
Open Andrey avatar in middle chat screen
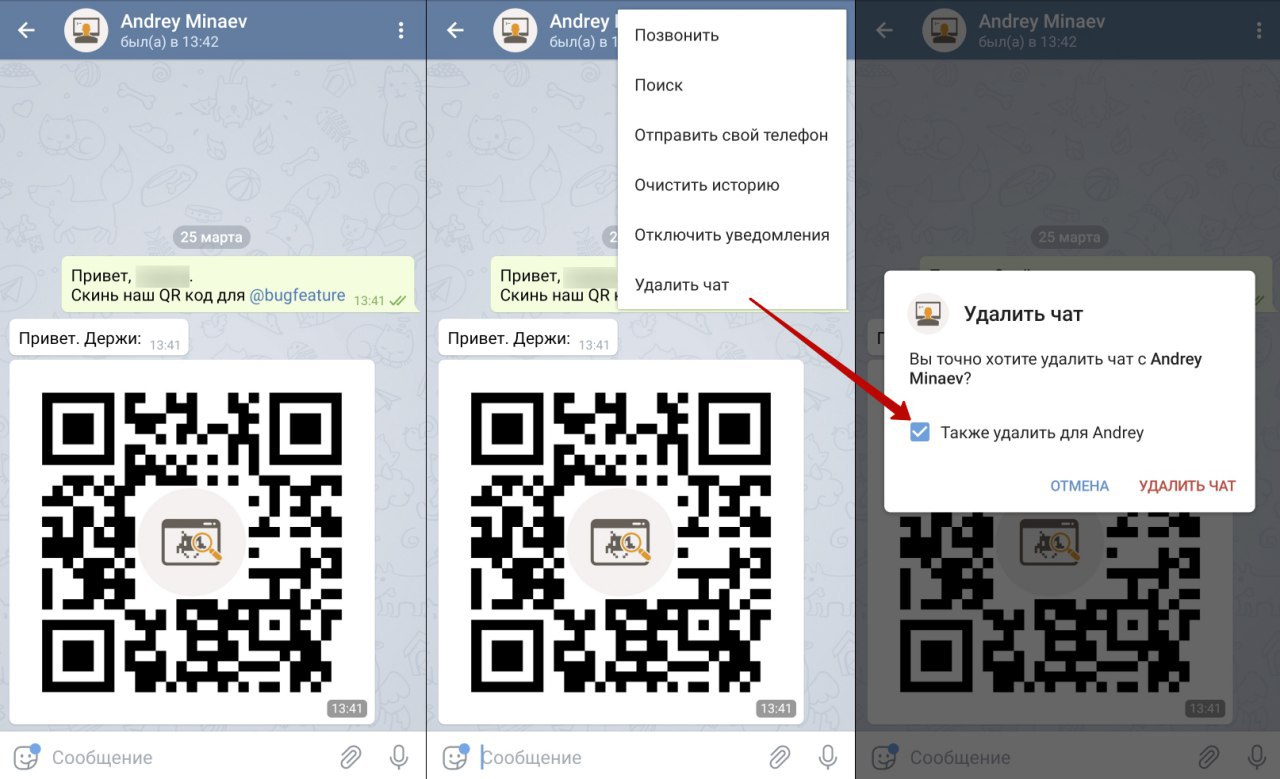click(514, 30)
